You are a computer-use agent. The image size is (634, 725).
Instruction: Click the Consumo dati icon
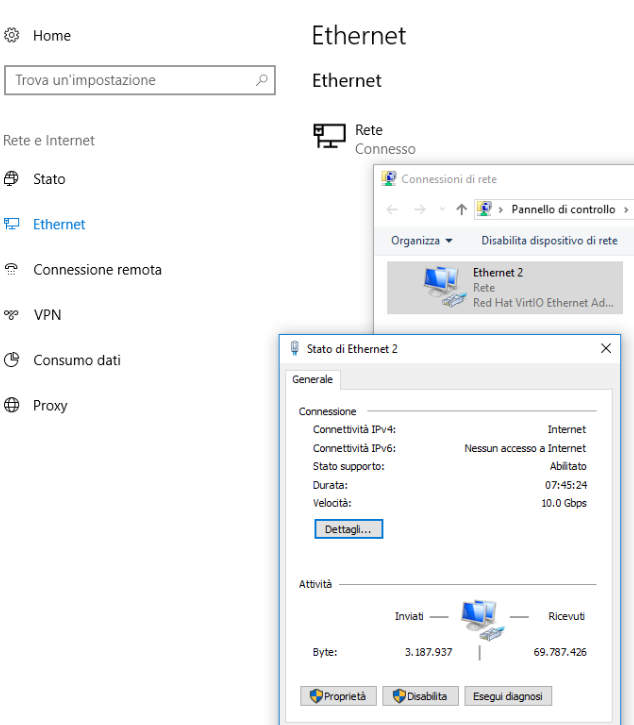point(12,360)
